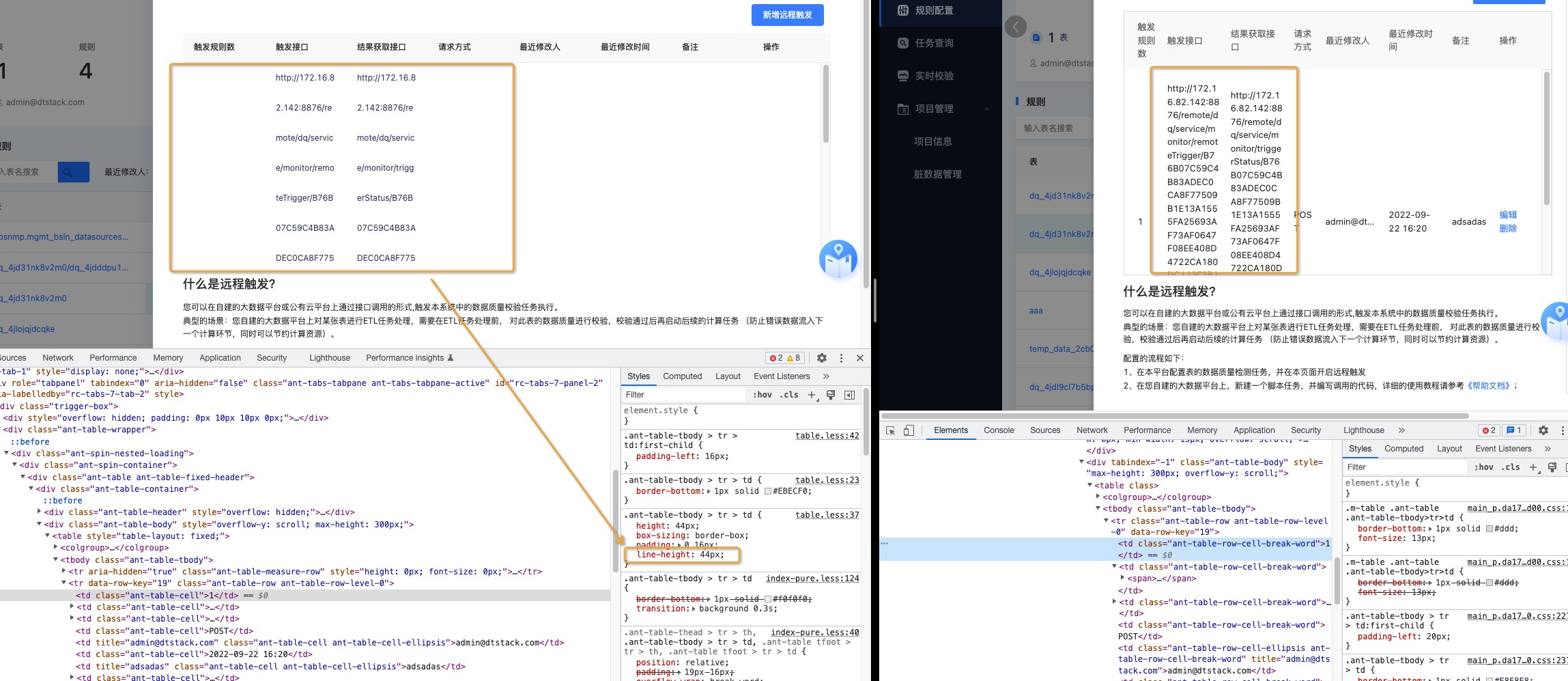Close the left DevTools panel
The width and height of the screenshot is (1568, 681).
click(860, 358)
